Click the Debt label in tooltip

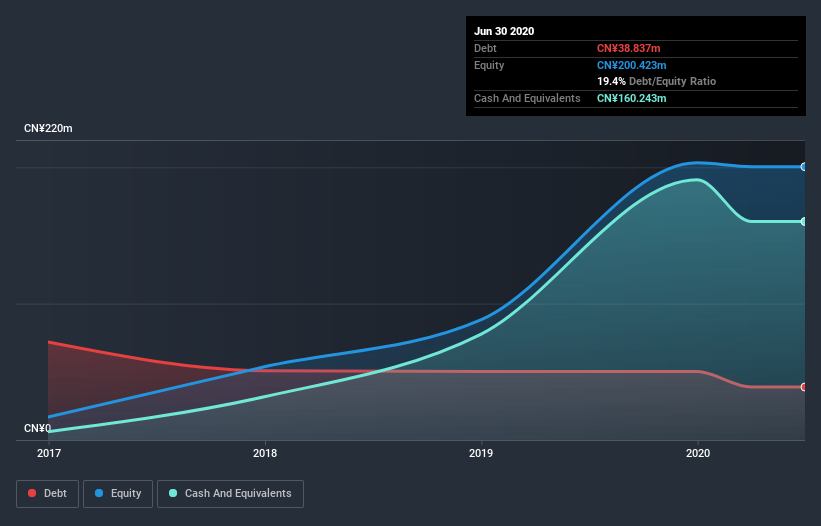point(485,48)
